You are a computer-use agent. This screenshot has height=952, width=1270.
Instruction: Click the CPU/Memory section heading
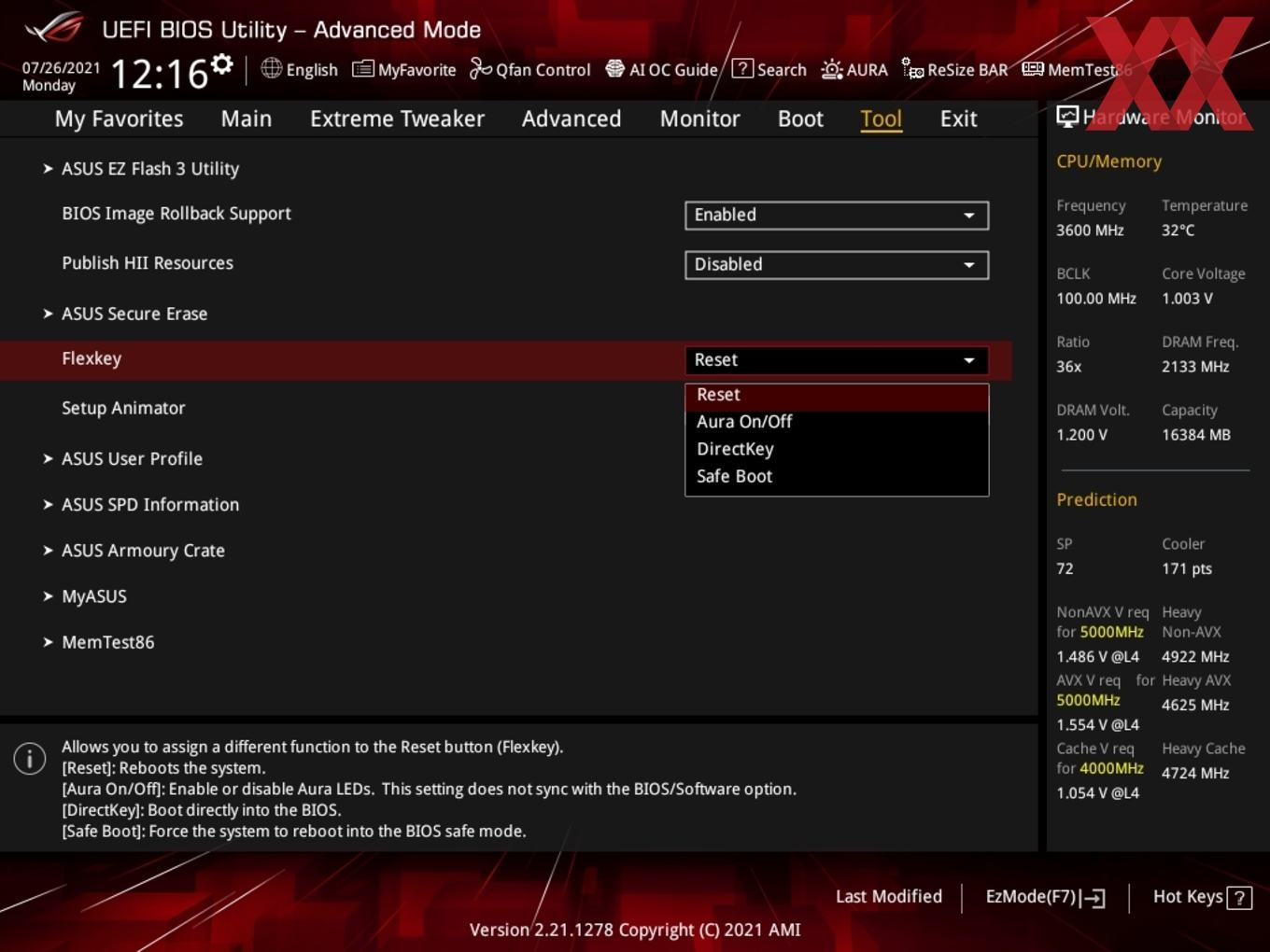pyautogui.click(x=1109, y=161)
